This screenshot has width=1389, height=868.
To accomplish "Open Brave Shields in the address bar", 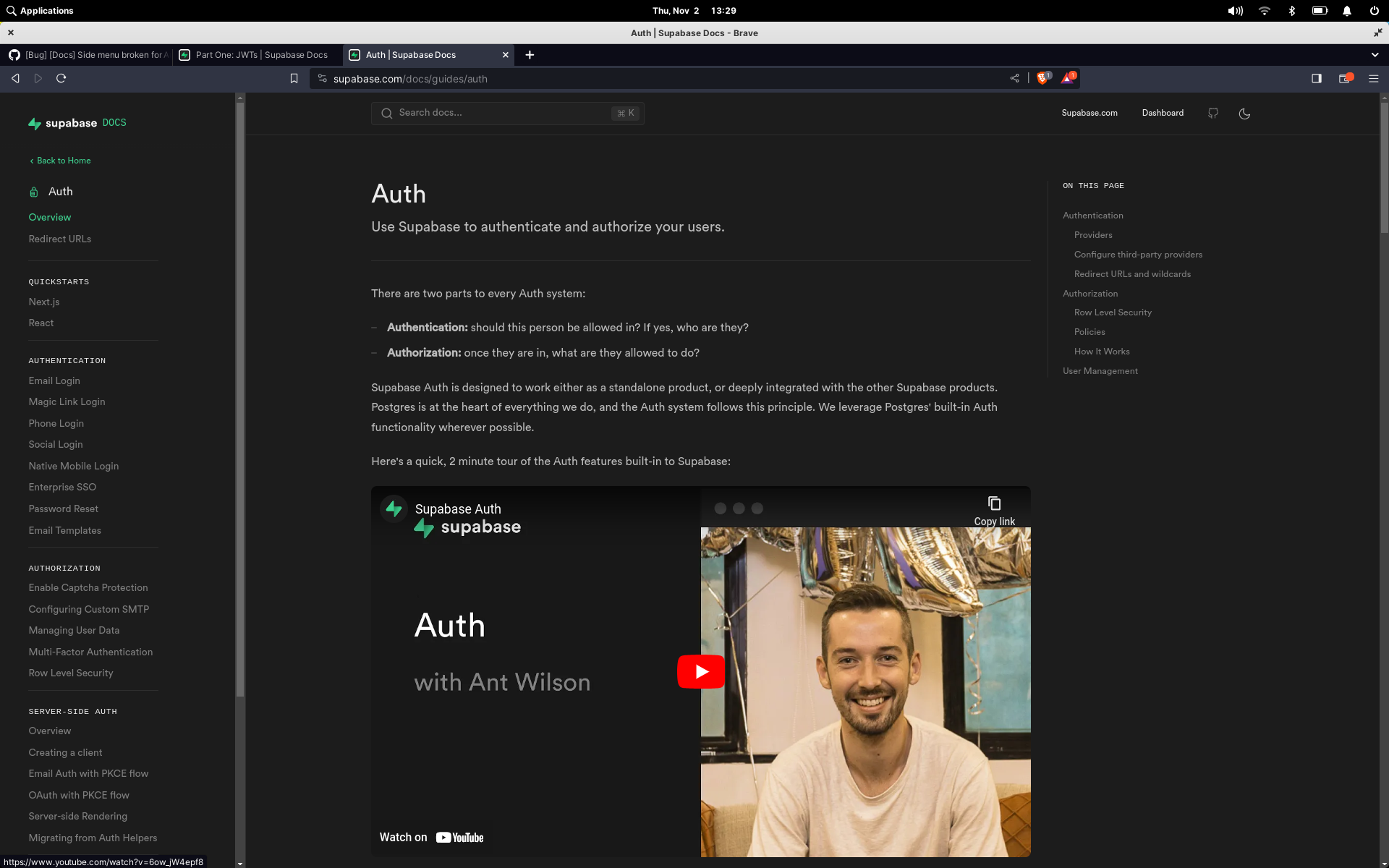I will [x=1043, y=78].
